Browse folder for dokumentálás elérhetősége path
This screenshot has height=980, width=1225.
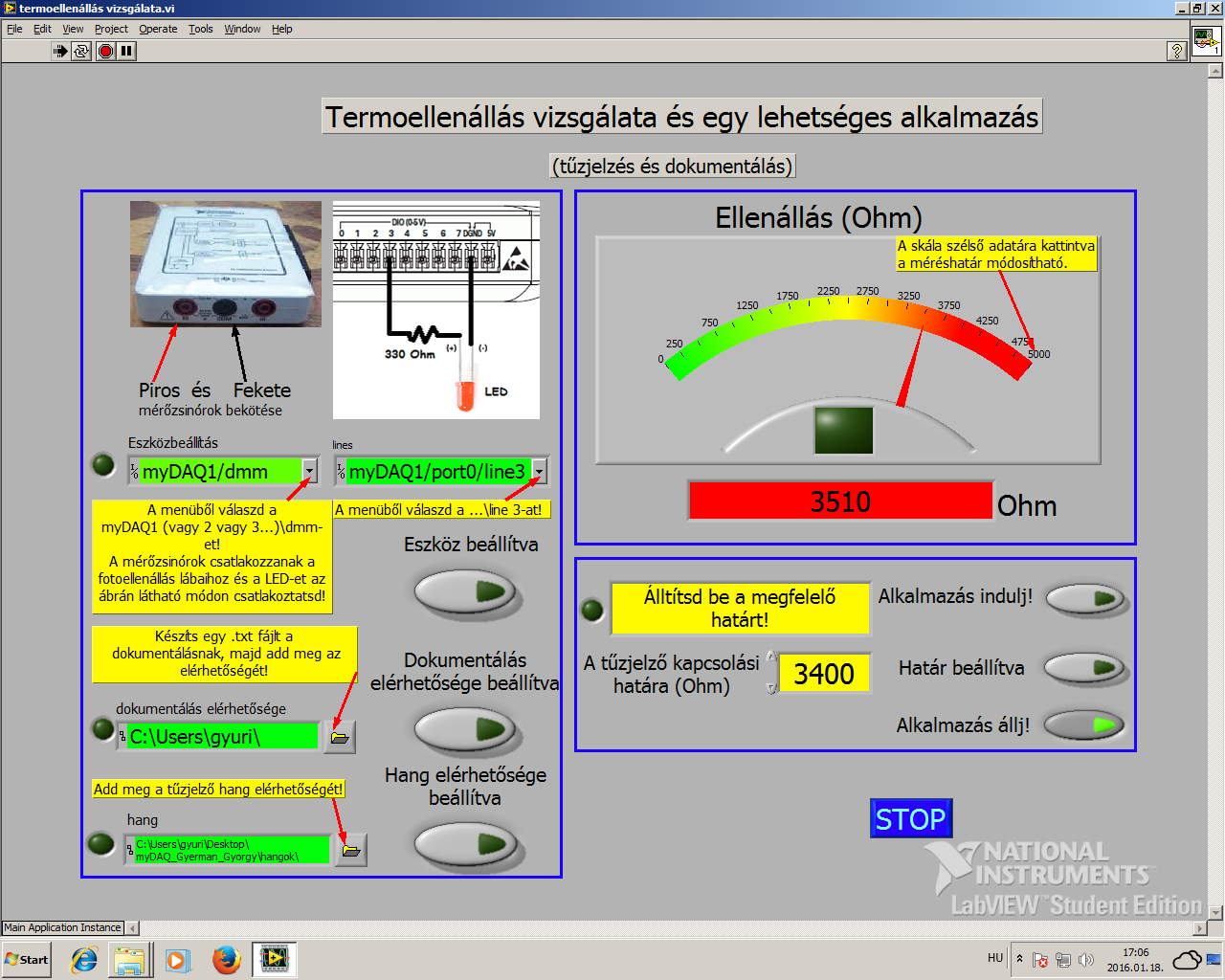340,737
